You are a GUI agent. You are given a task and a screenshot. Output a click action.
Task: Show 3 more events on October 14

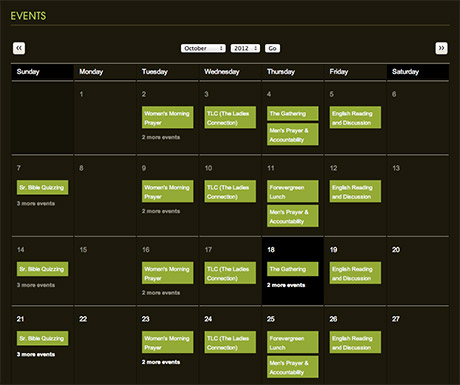36,285
